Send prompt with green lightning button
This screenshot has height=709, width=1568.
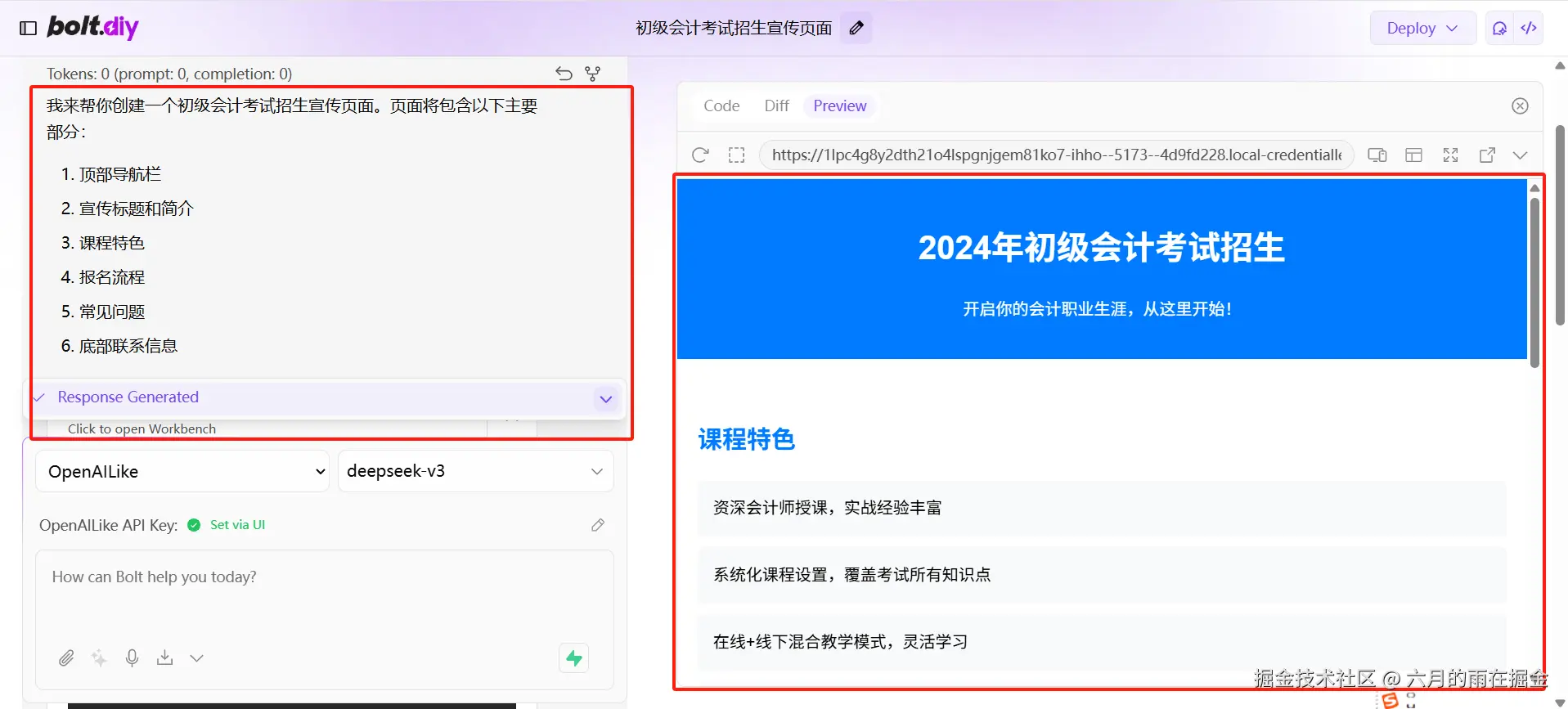pyautogui.click(x=574, y=657)
